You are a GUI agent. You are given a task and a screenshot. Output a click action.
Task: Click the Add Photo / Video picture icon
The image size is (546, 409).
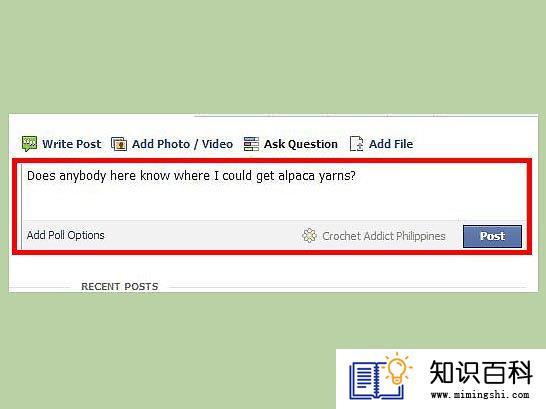(x=119, y=144)
